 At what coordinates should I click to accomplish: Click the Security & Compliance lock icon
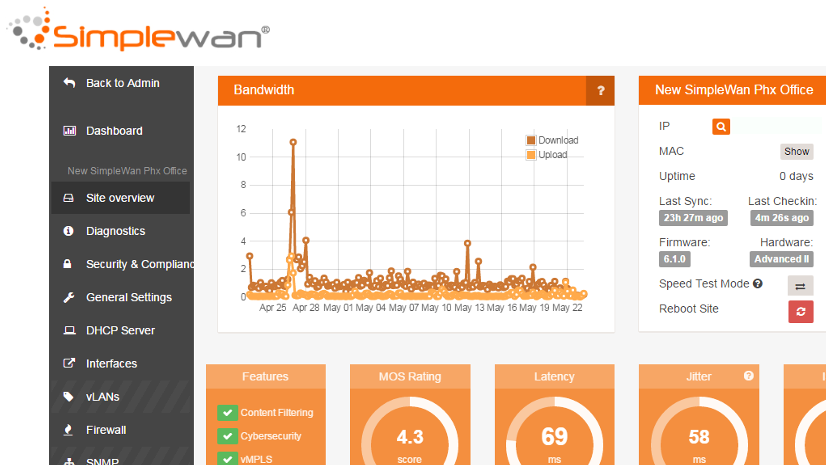point(69,264)
